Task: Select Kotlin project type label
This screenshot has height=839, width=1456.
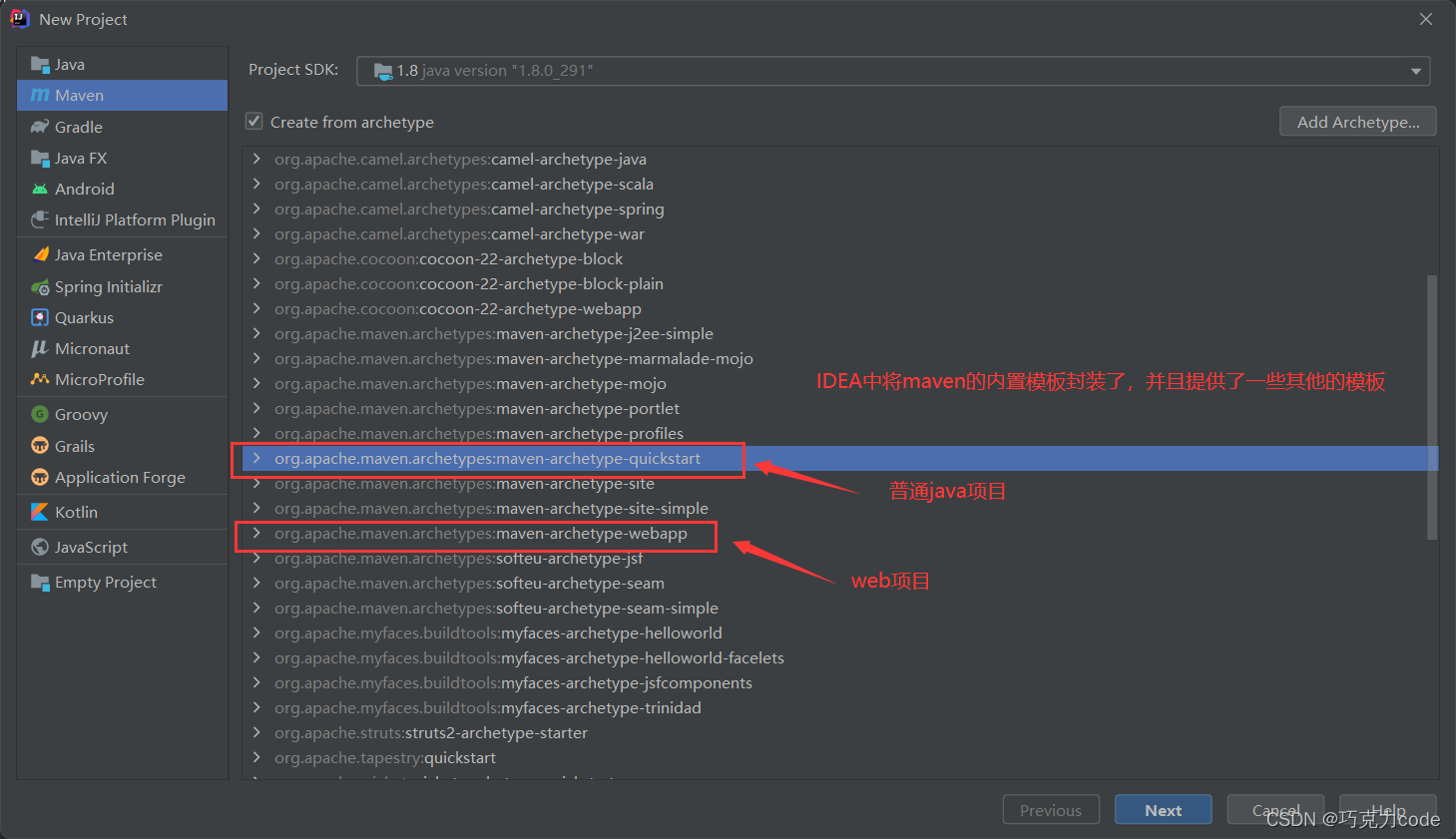Action: [x=76, y=512]
